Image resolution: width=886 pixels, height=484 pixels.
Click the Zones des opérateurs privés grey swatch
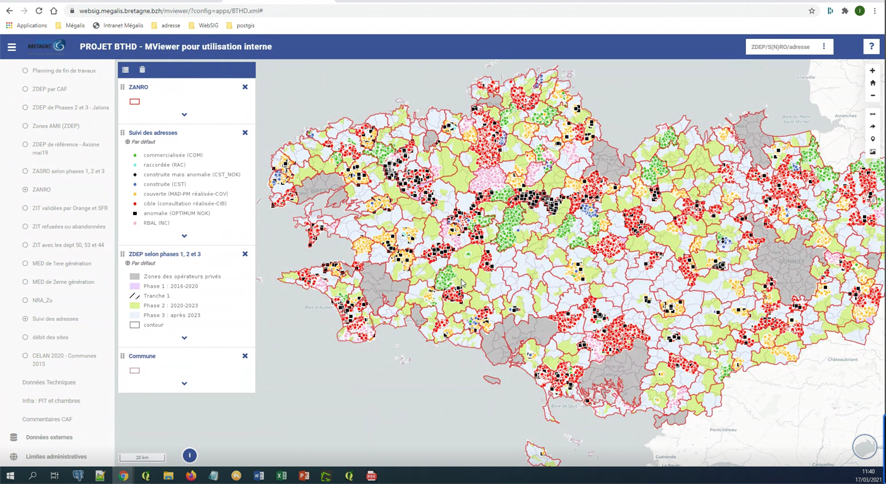[x=134, y=277]
